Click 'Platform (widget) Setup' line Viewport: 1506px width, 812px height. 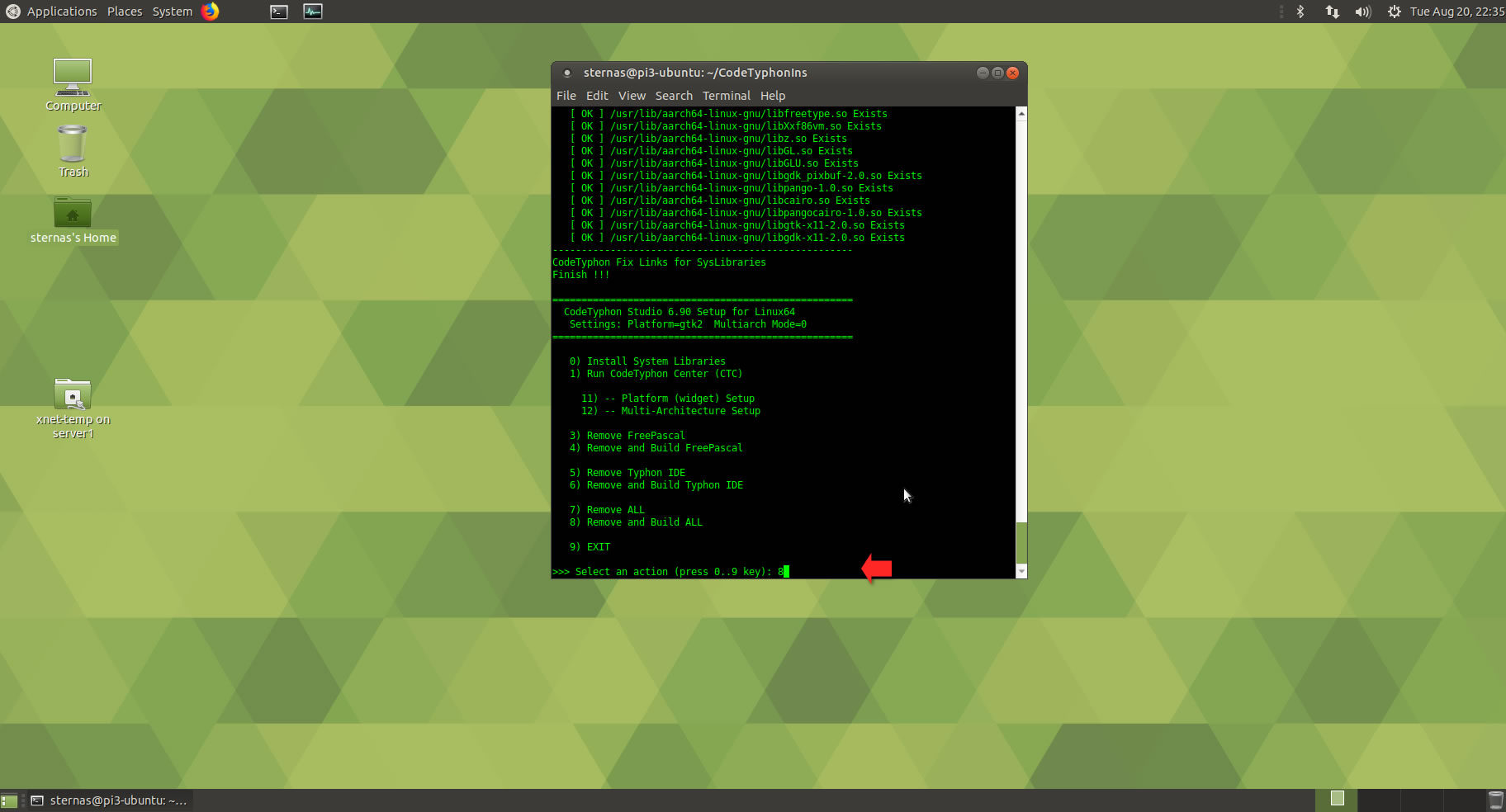tap(667, 399)
